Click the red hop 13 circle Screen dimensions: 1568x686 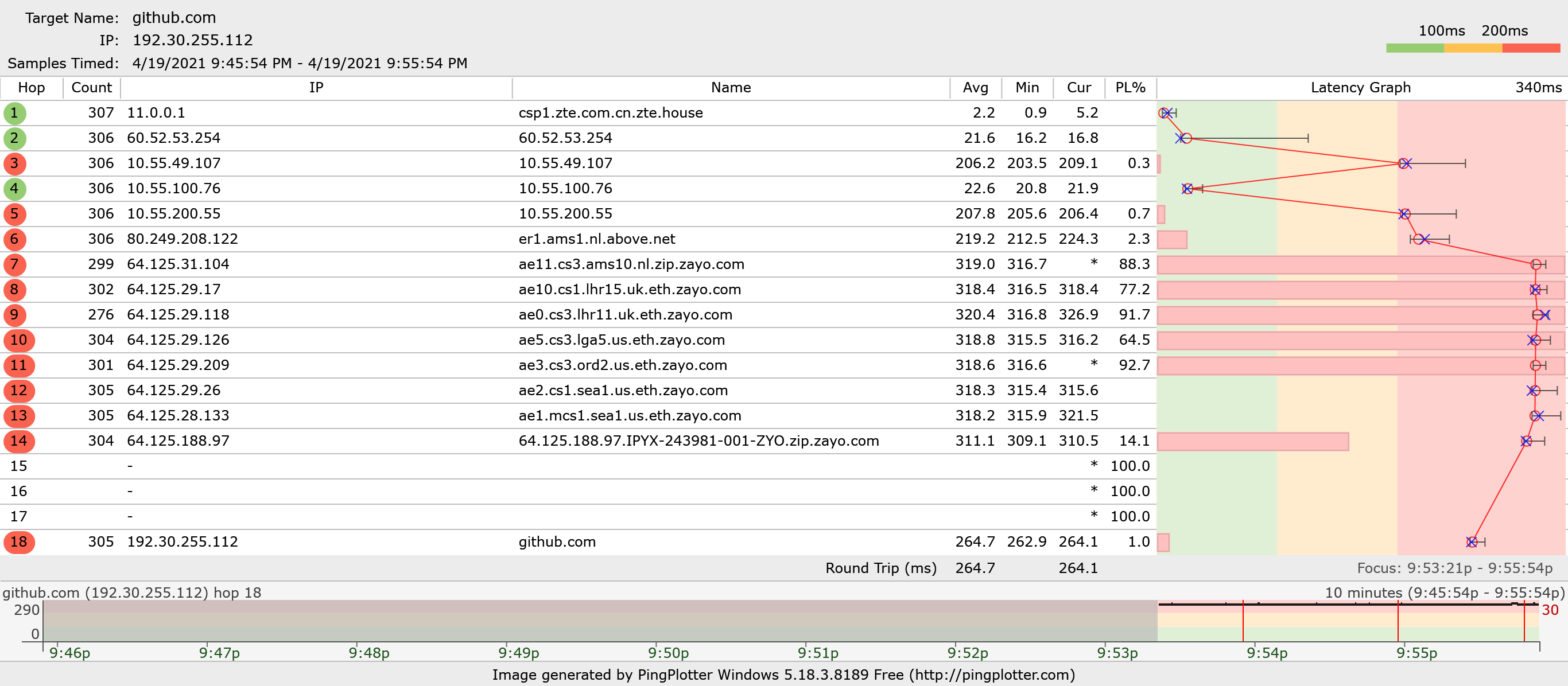[x=19, y=416]
